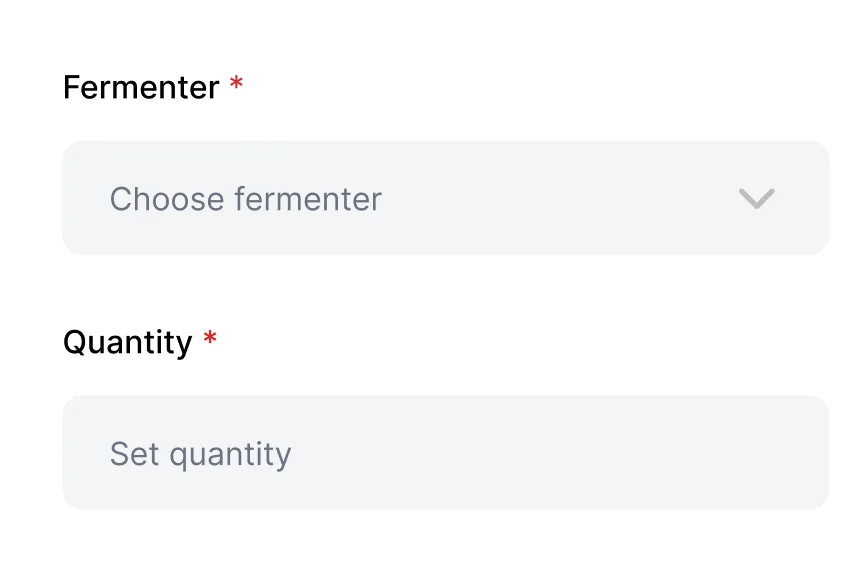Click the Fermenter field label
This screenshot has height=580, width=850.
[x=141, y=88]
